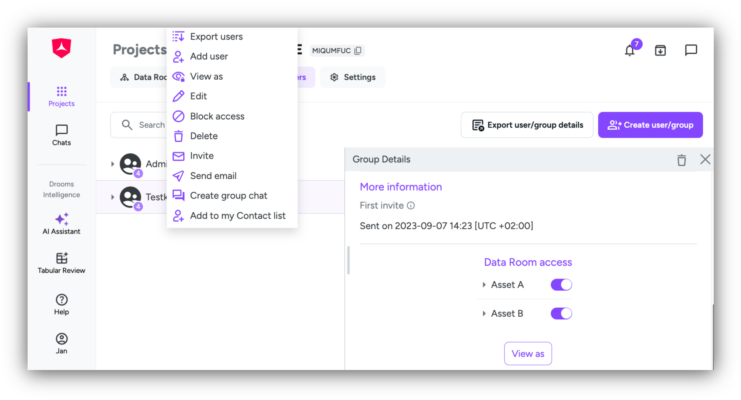Open Tabular Review in sidebar

coord(61,263)
